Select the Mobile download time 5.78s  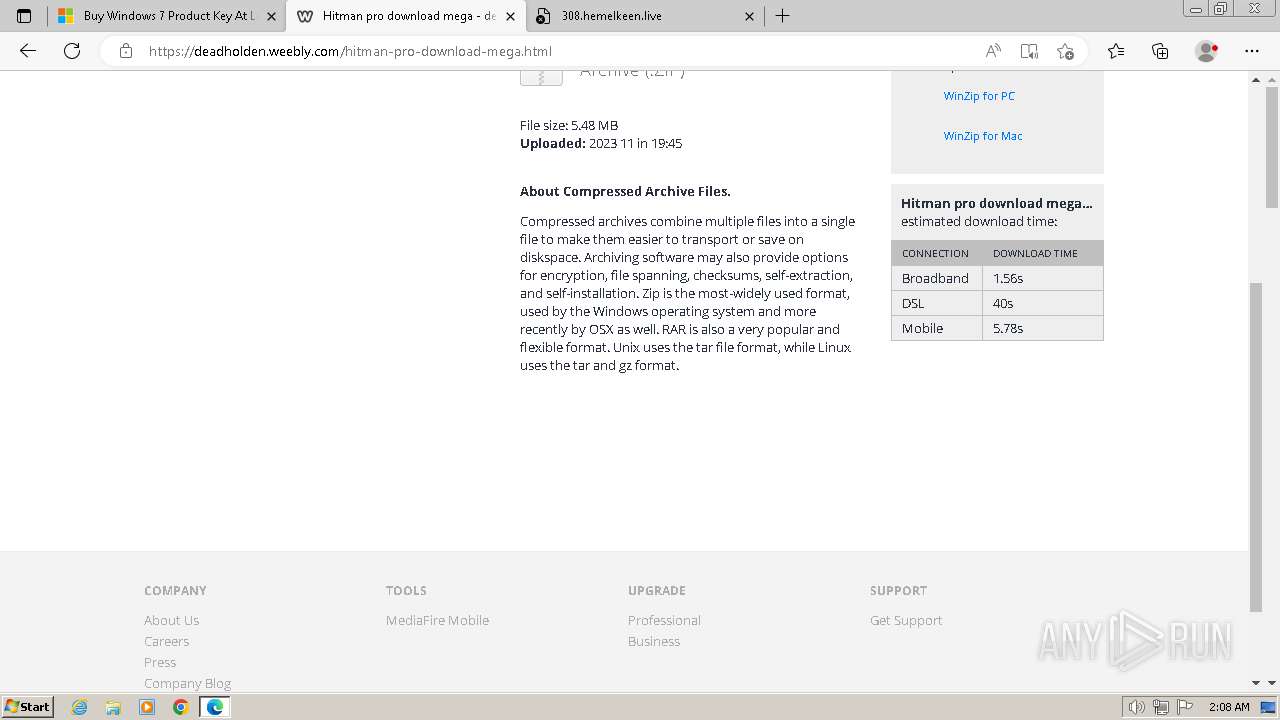pos(1008,328)
